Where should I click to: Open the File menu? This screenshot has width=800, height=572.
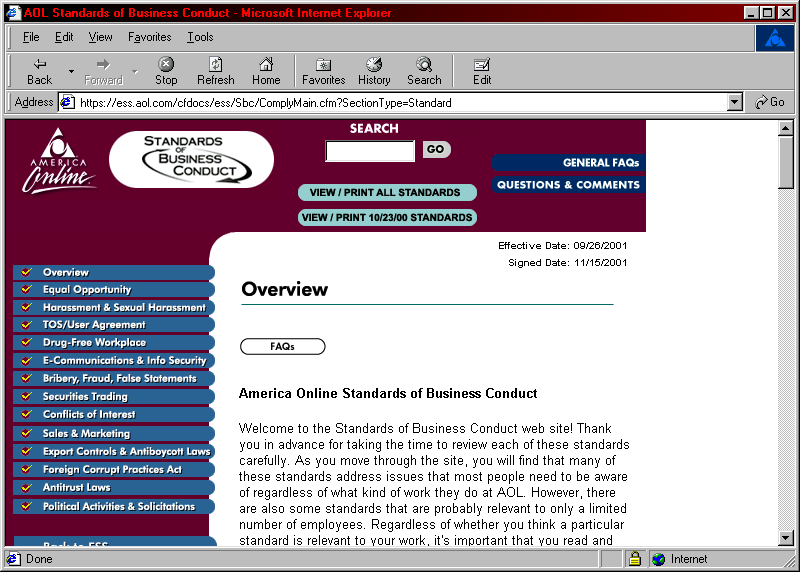31,37
